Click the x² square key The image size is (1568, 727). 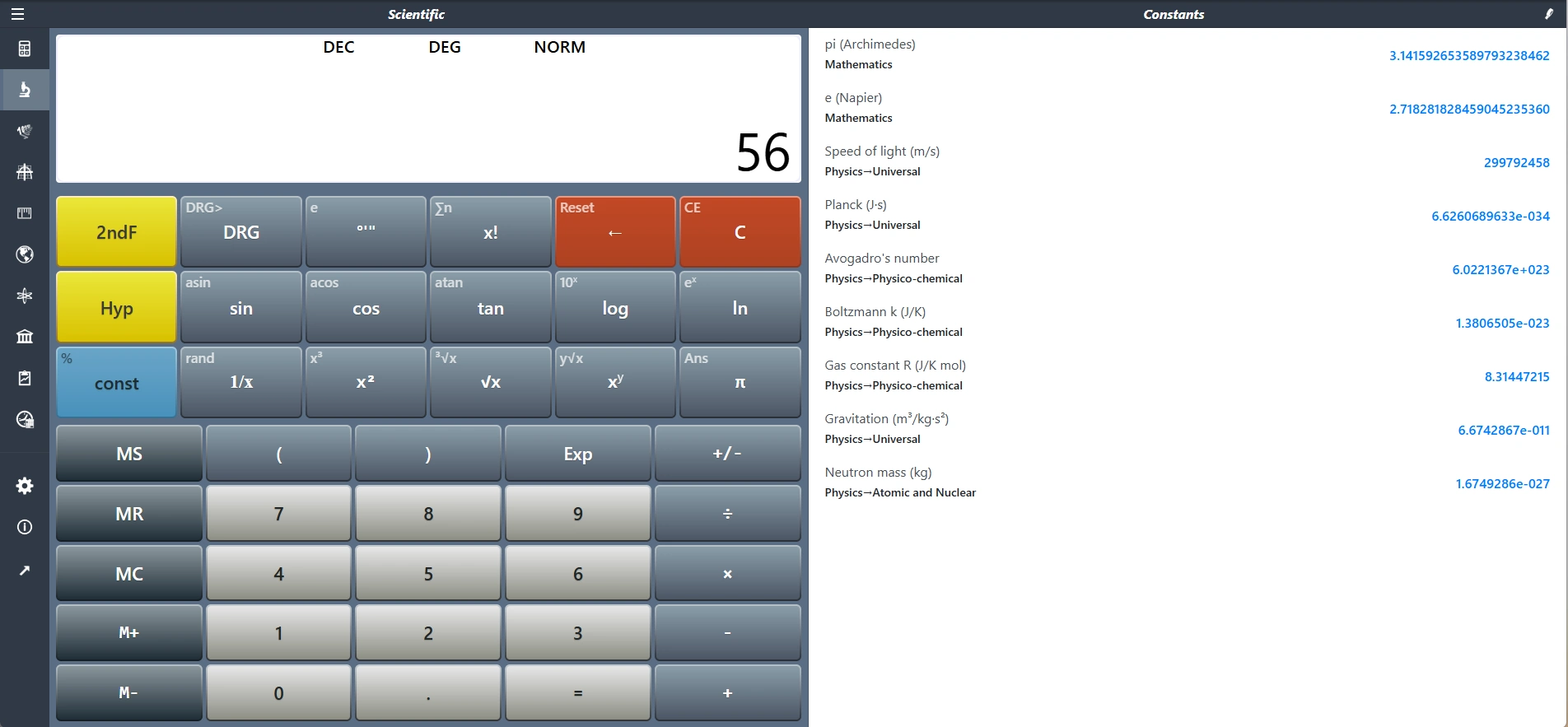366,382
